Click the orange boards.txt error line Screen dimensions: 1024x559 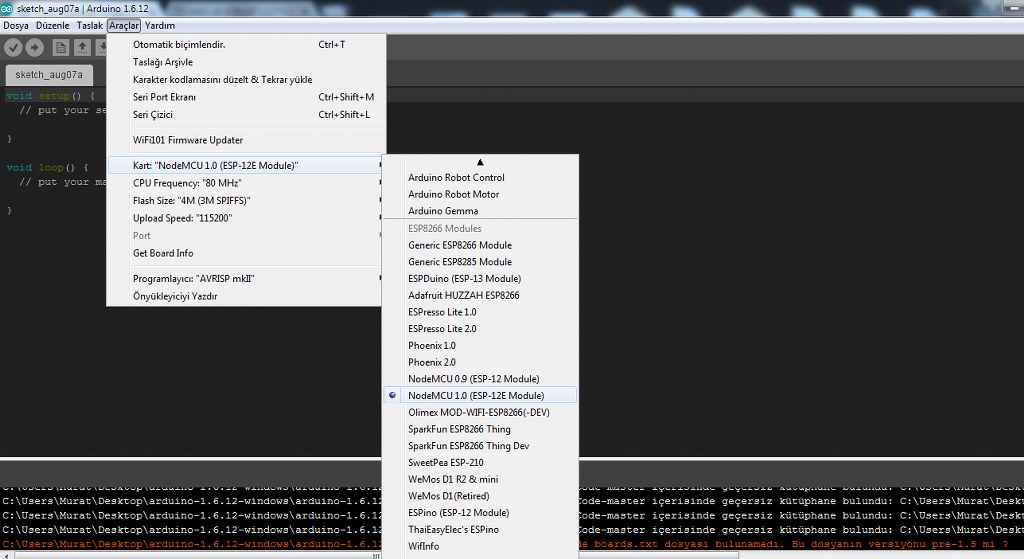(191, 544)
